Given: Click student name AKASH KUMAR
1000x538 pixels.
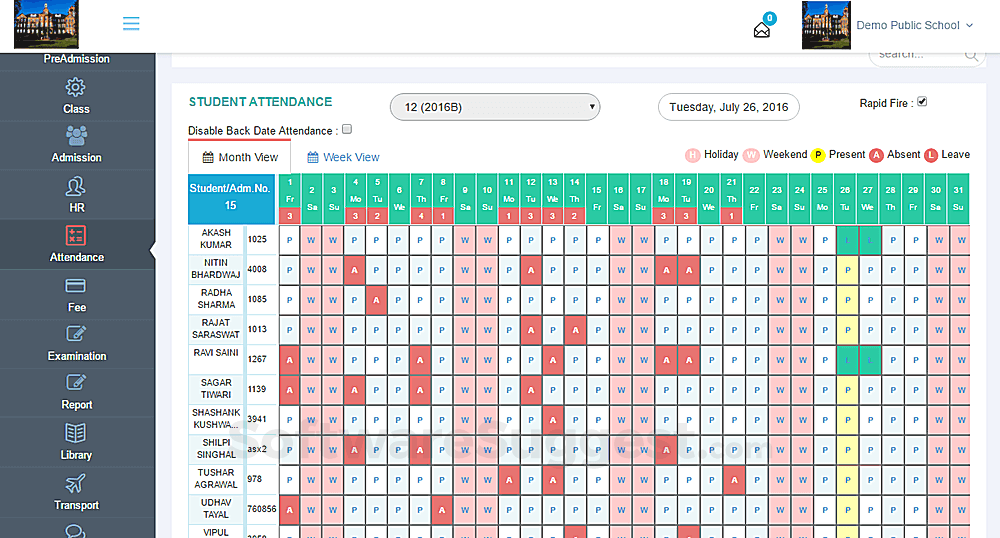Looking at the screenshot, I should (216, 239).
